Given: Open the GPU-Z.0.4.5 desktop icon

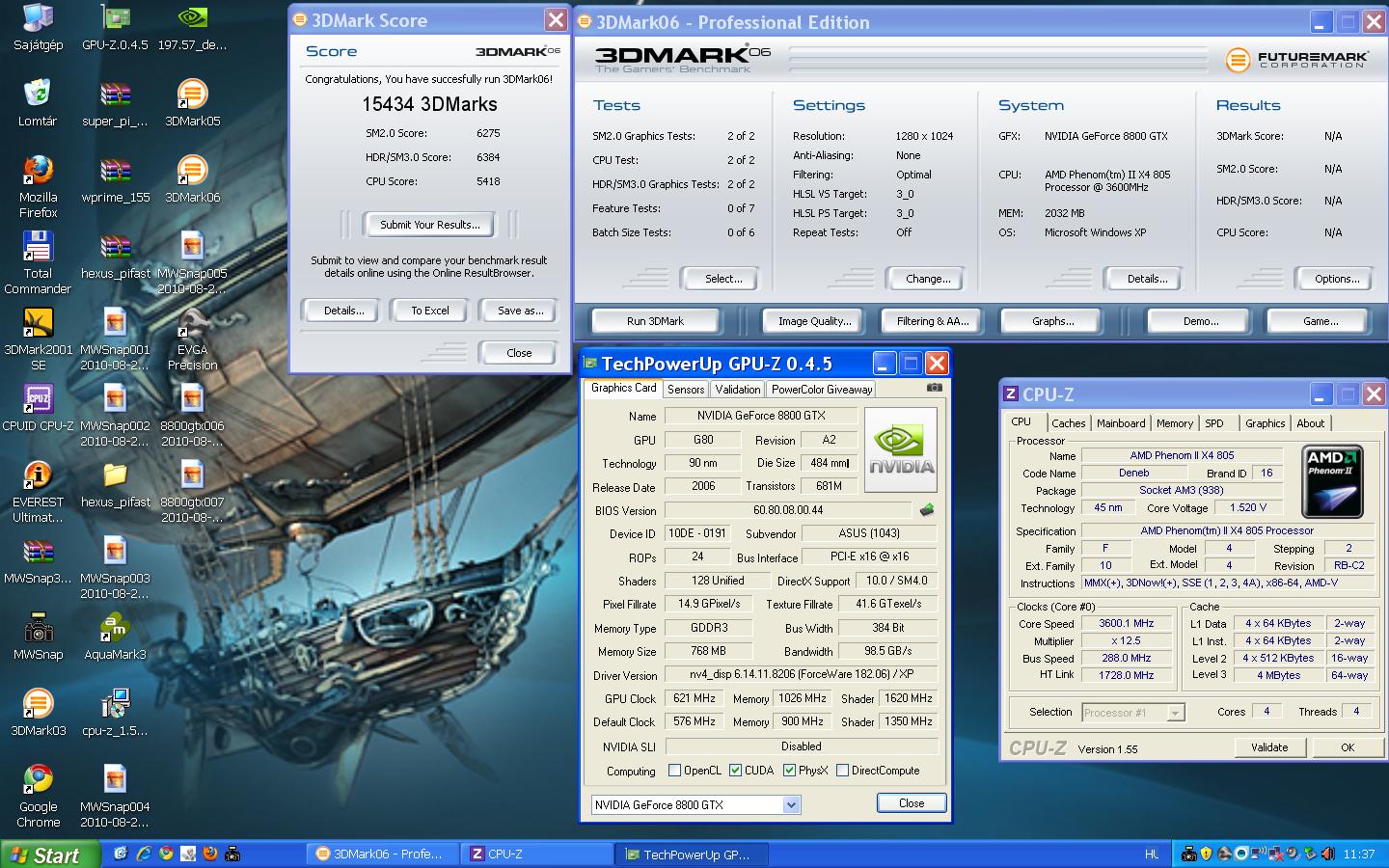Looking at the screenshot, I should click(x=115, y=28).
